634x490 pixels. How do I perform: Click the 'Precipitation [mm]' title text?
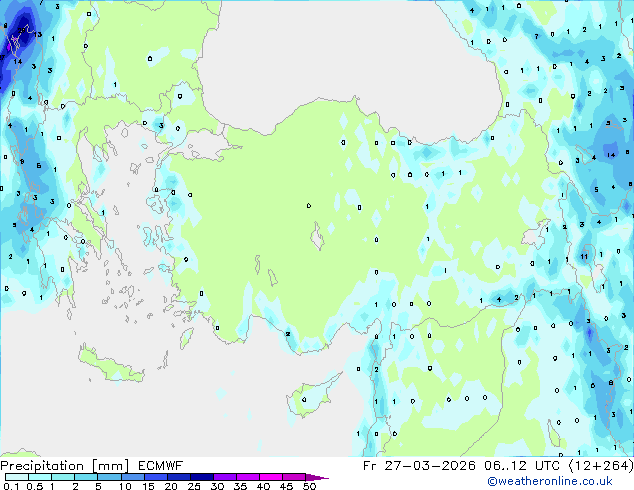65,466
